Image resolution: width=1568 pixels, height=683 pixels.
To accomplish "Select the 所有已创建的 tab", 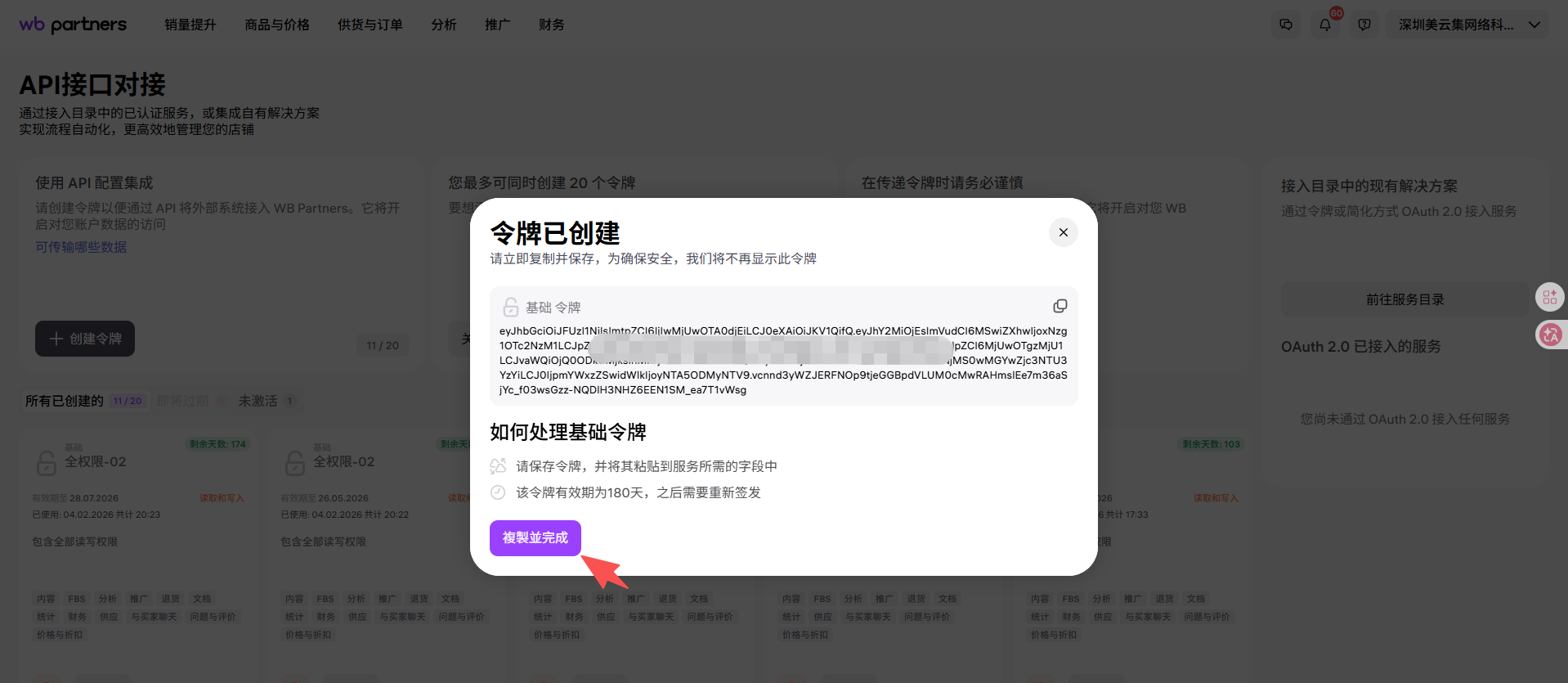I will [x=65, y=401].
